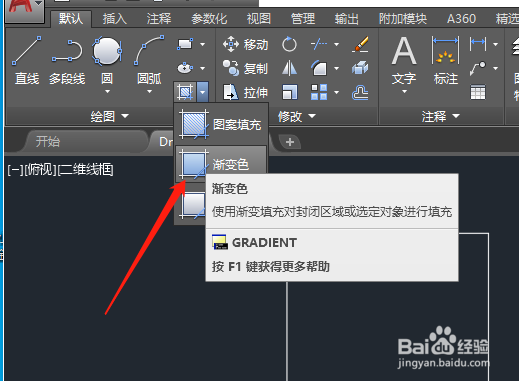The width and height of the screenshot is (519, 381).
Task: Expand the Draw (绘图) panel
Action: point(109,116)
